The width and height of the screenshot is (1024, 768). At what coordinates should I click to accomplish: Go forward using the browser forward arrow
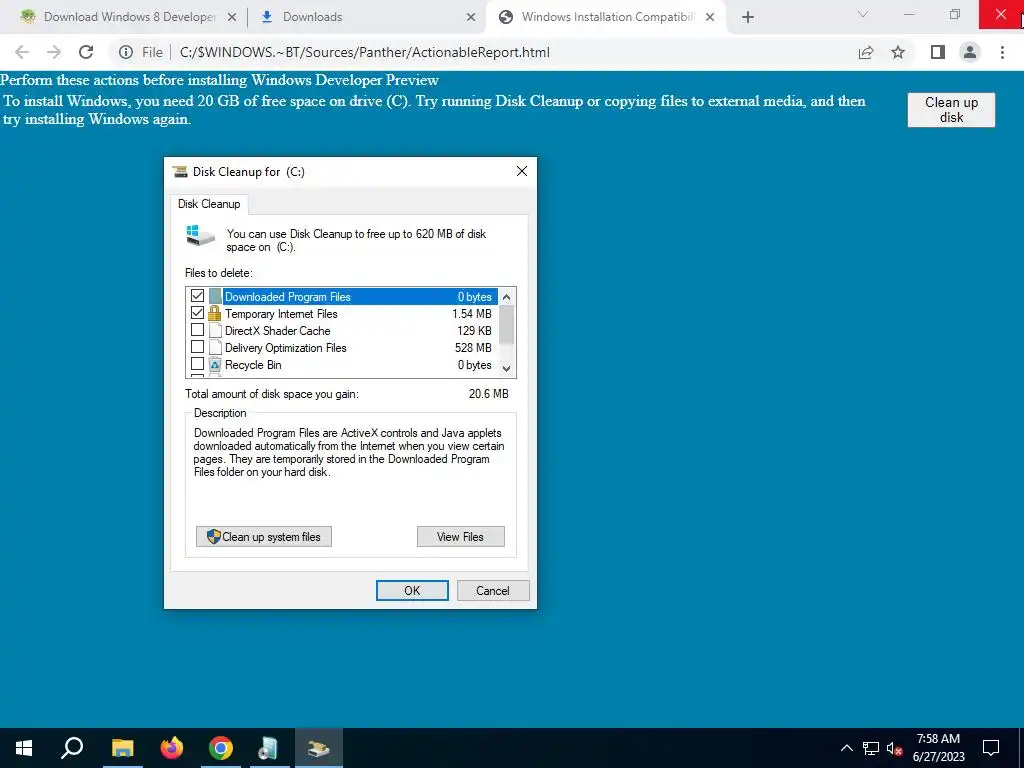coord(54,52)
